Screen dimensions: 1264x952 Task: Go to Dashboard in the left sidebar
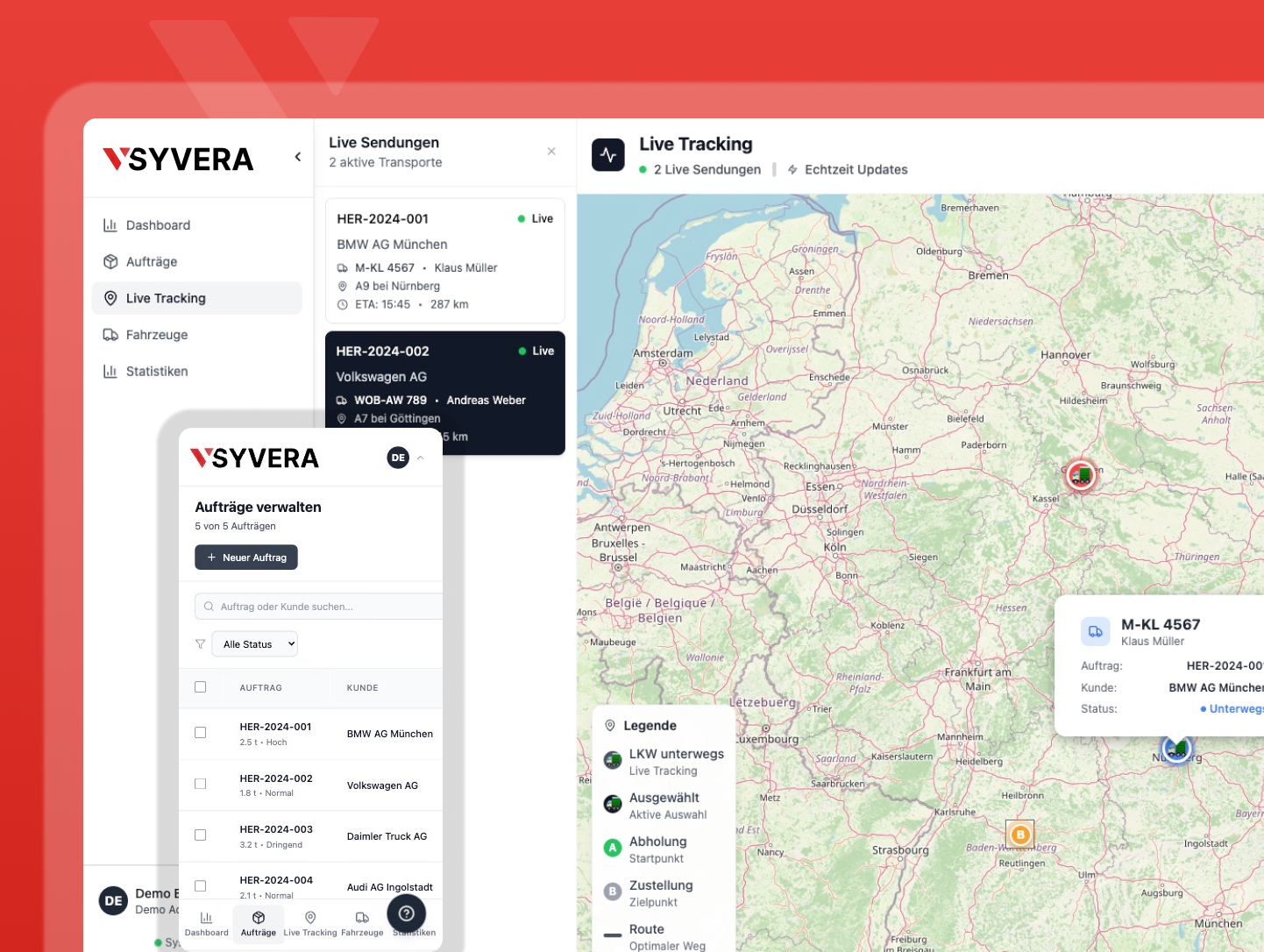pos(158,225)
